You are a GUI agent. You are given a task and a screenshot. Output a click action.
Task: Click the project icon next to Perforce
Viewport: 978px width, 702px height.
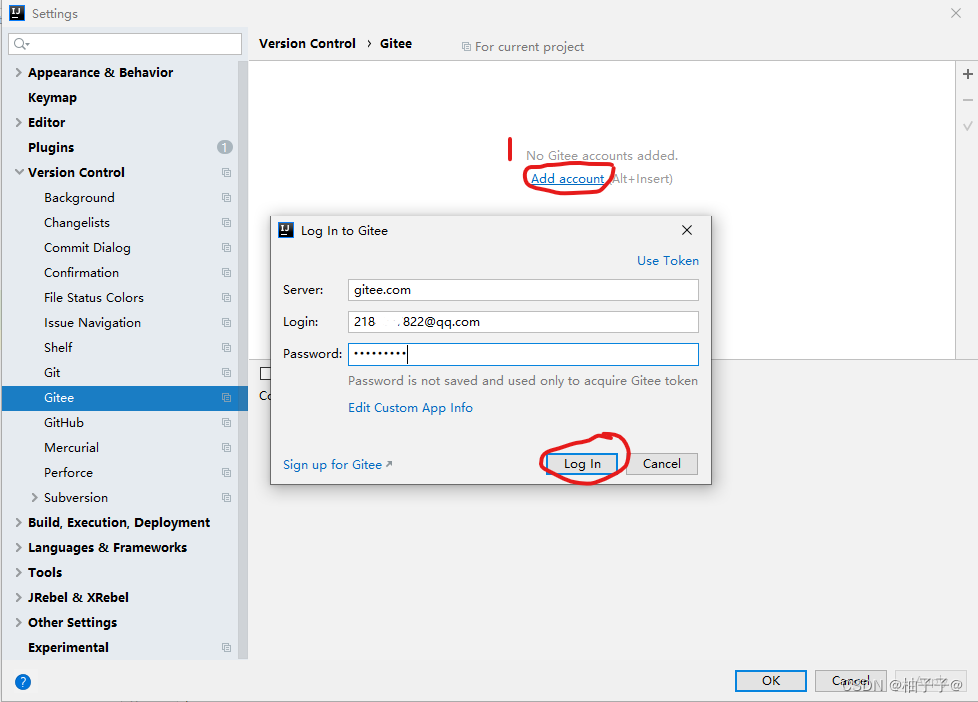226,472
